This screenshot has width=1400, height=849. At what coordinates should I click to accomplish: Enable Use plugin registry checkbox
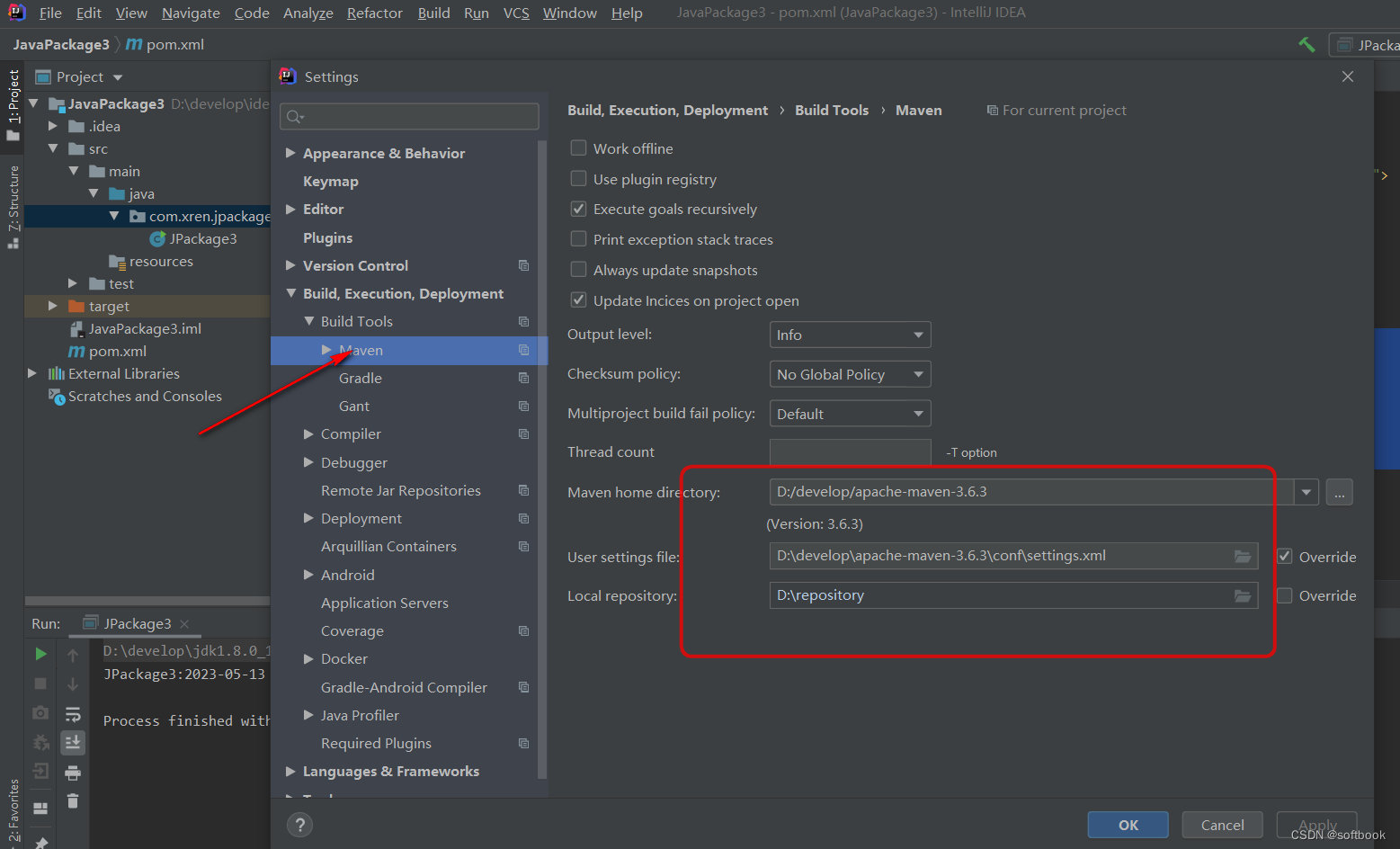click(578, 178)
